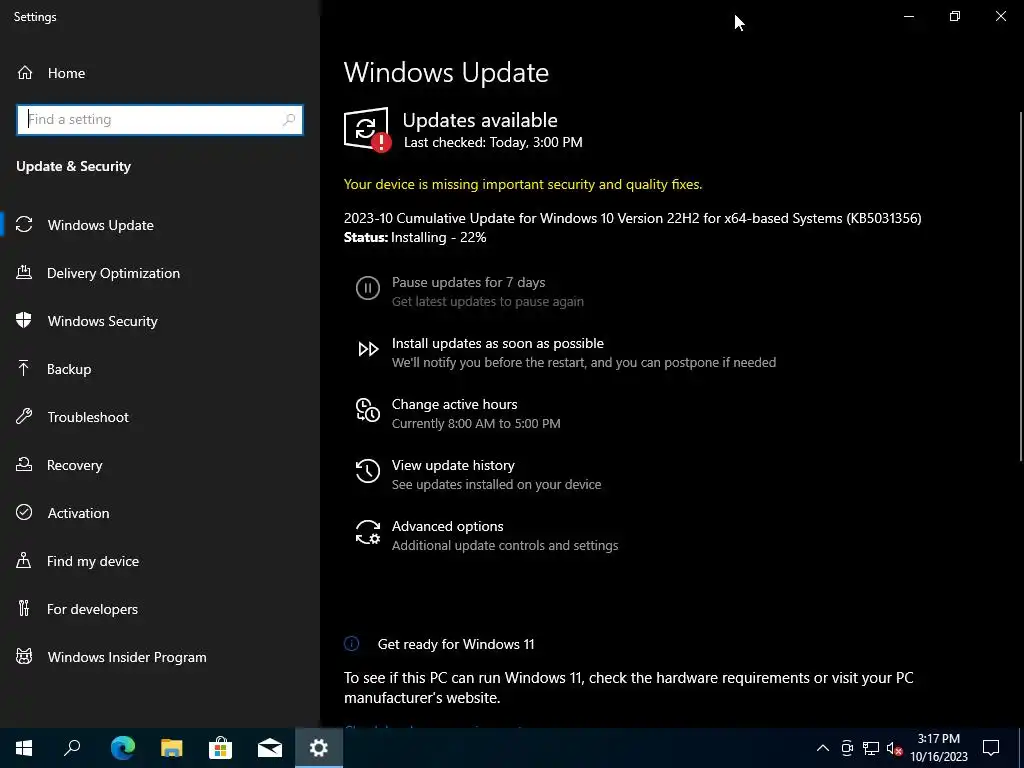Select Backup in sidebar
Viewport: 1024px width, 768px height.
(160, 369)
